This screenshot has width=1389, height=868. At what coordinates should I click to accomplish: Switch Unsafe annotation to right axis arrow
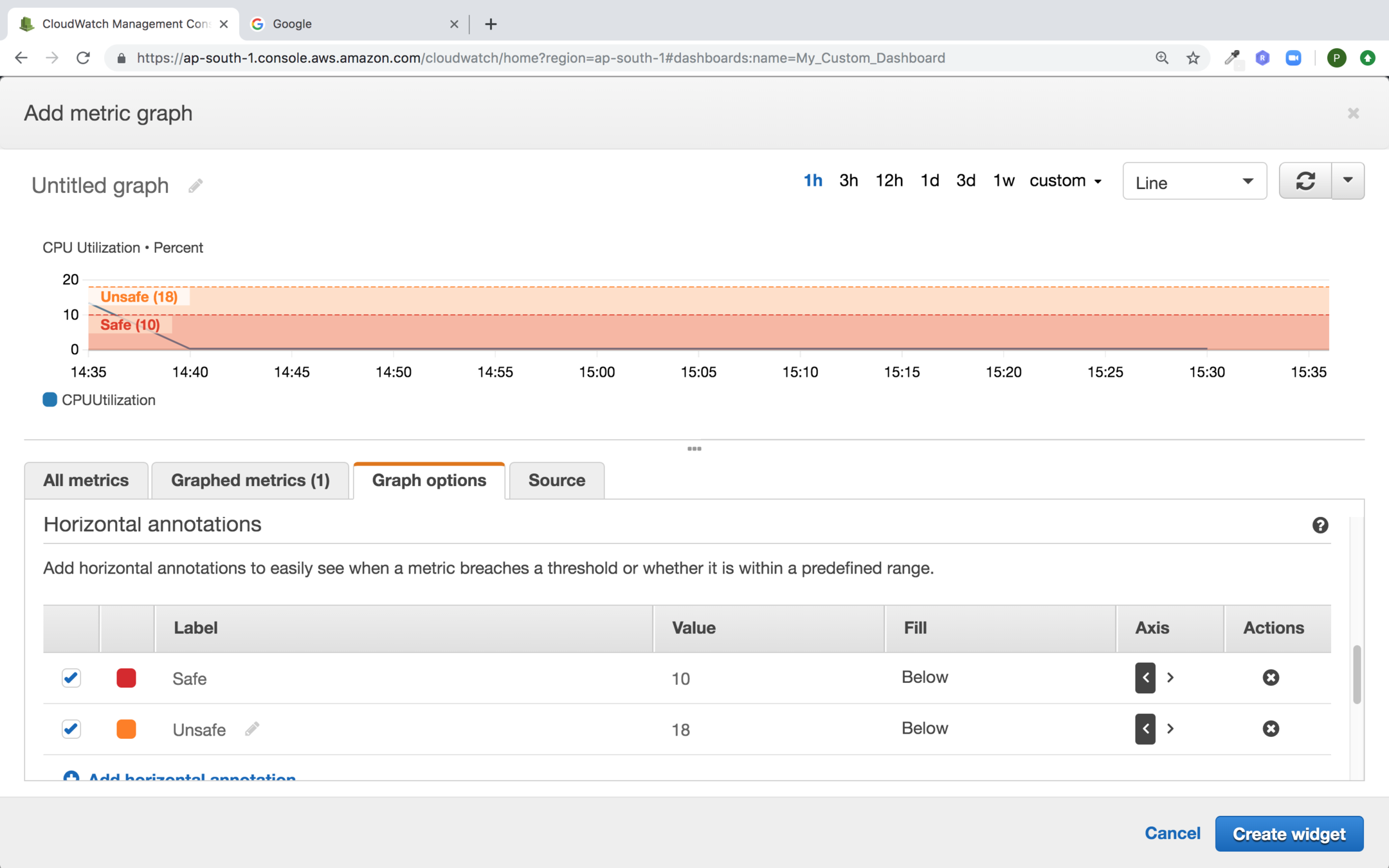[1170, 728]
